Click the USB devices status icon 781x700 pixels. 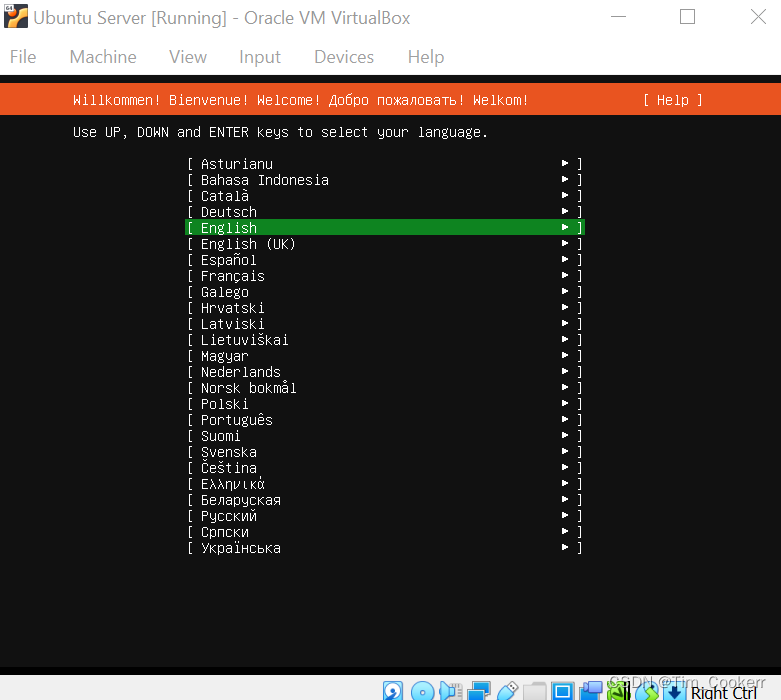tap(507, 691)
